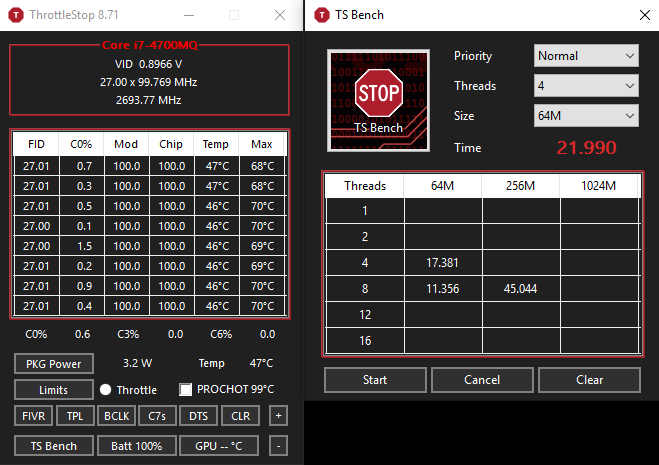Click the 1024M column header in results
Image resolution: width=659 pixels, height=465 pixels.
point(598,186)
